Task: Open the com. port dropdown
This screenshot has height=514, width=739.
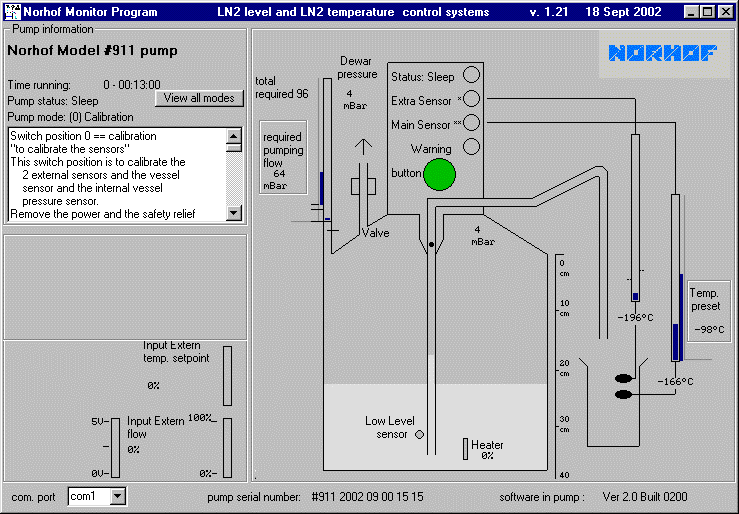Action: pos(118,496)
